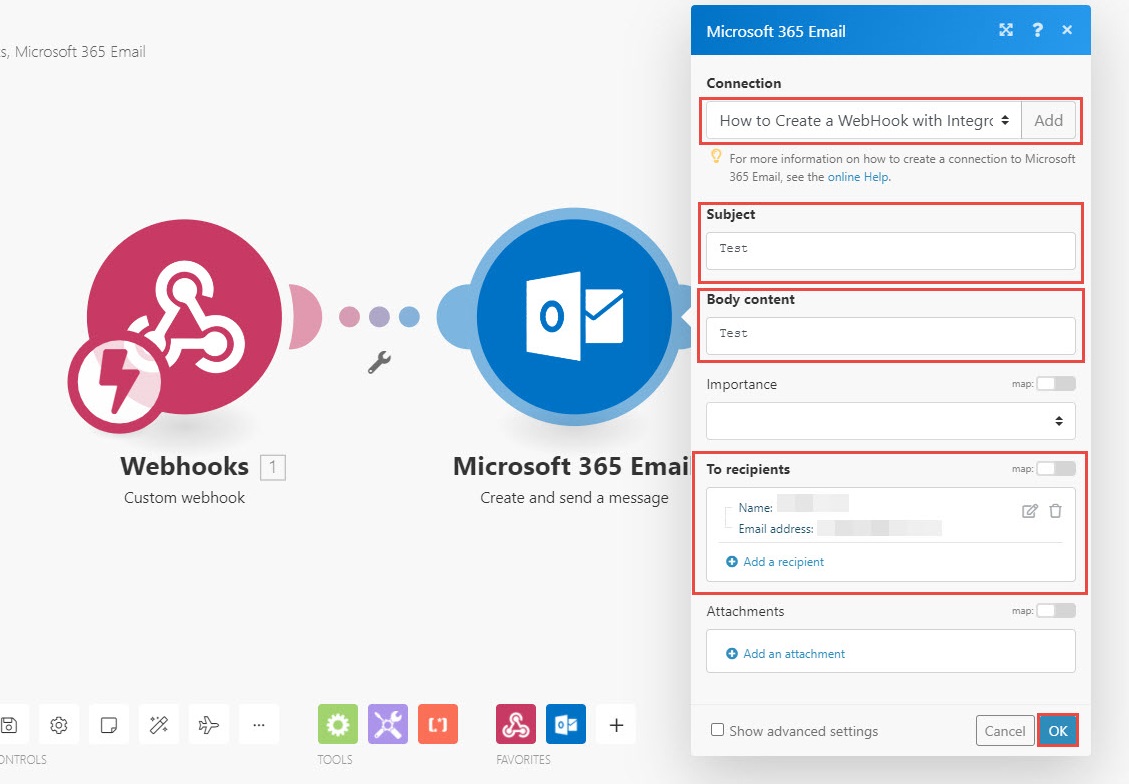Click the Microsoft 365 Email dialog title

(775, 31)
